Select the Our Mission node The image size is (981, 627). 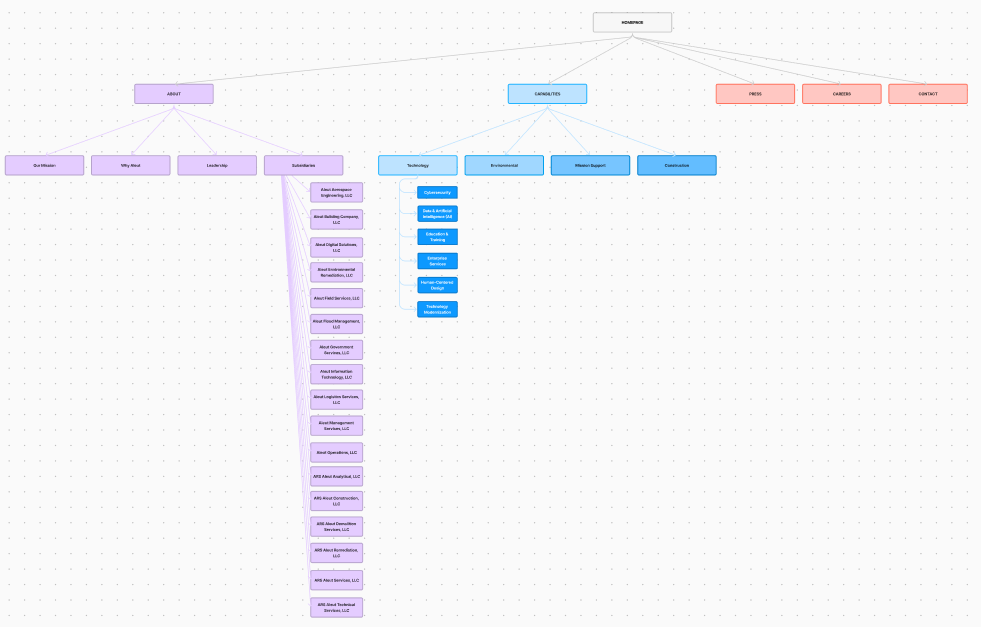tap(44, 165)
